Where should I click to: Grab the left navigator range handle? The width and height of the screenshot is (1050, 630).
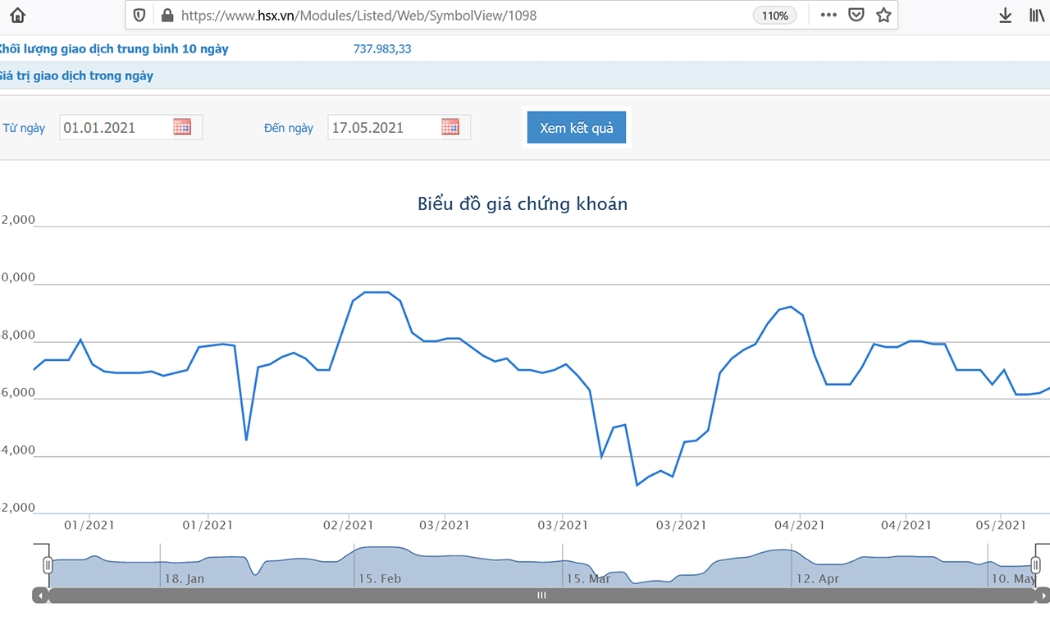pyautogui.click(x=48, y=565)
